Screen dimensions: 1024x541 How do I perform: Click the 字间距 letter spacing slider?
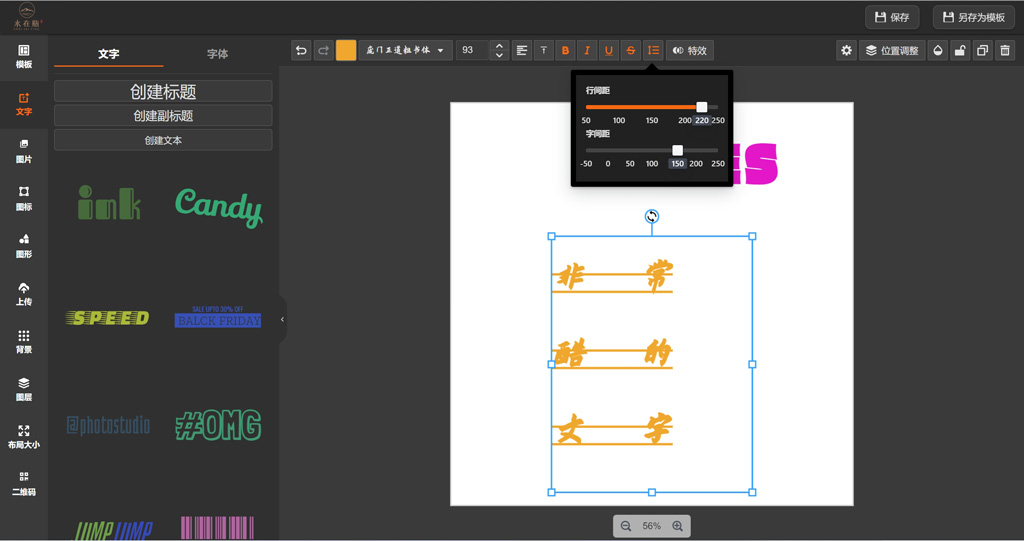[652, 150]
